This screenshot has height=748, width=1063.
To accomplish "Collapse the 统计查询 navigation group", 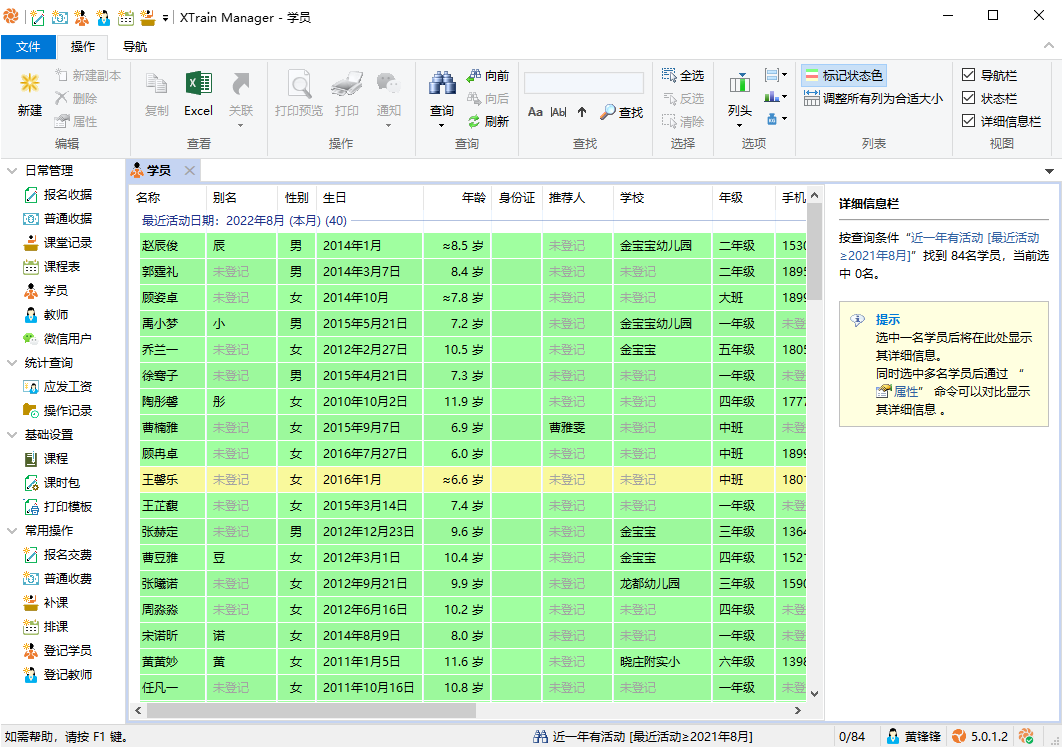I will [12, 363].
